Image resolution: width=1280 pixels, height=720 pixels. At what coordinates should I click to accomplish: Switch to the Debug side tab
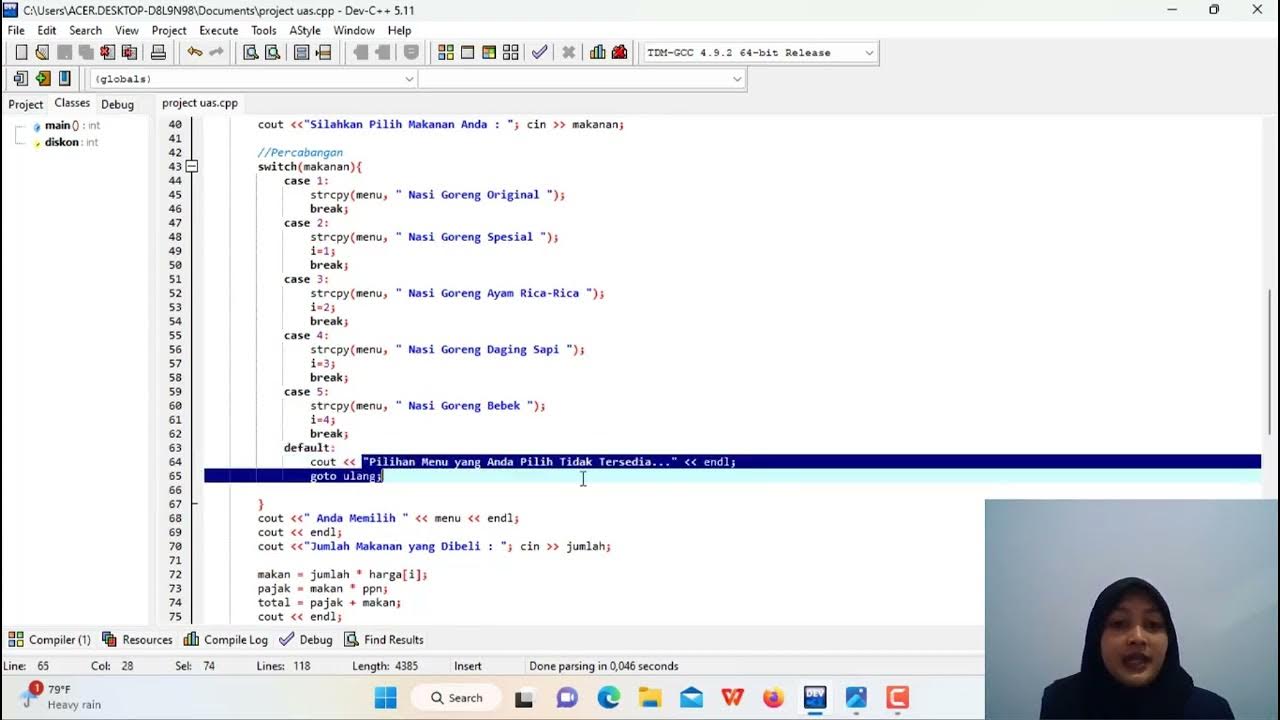pyautogui.click(x=117, y=104)
